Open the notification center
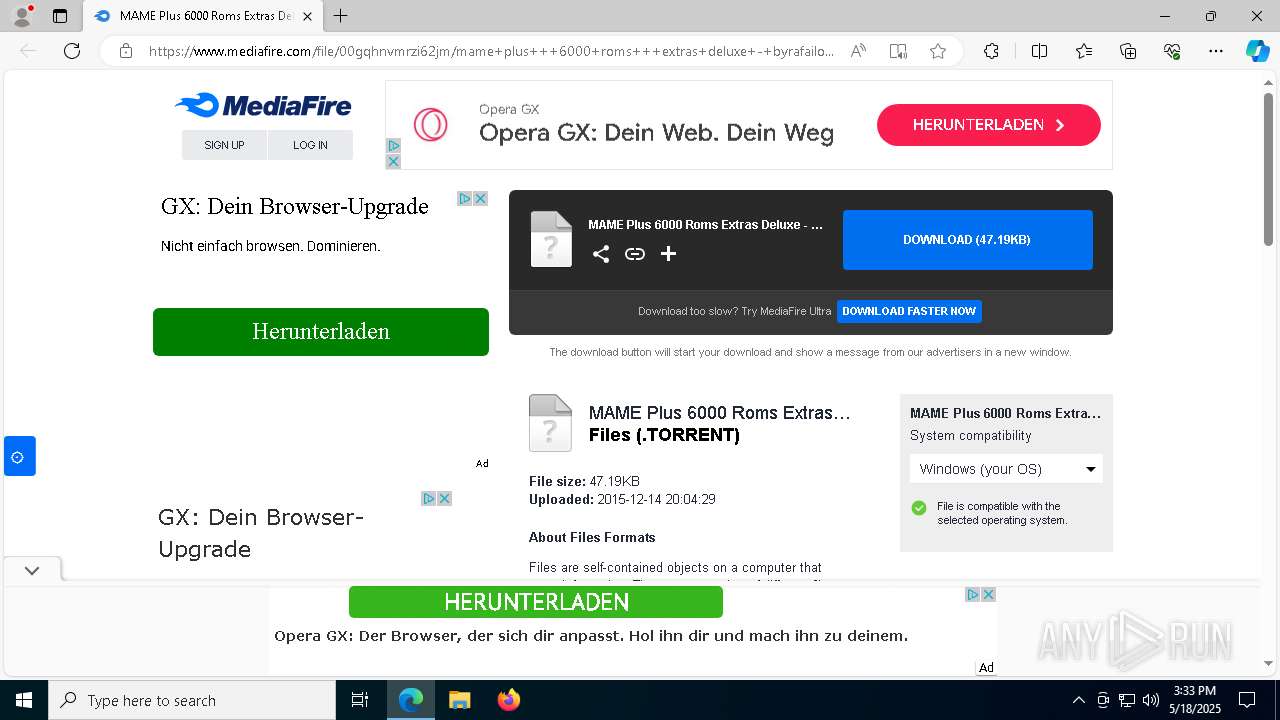Viewport: 1280px width, 720px height. [x=1247, y=700]
